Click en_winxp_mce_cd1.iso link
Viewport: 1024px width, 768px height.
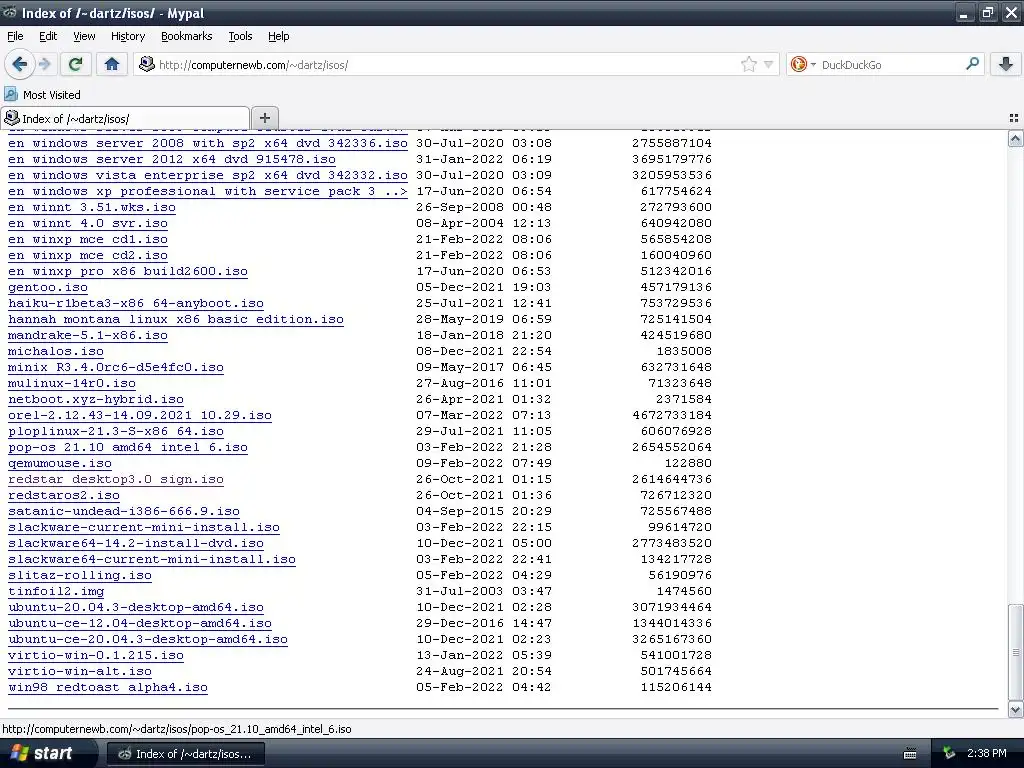click(x=88, y=239)
